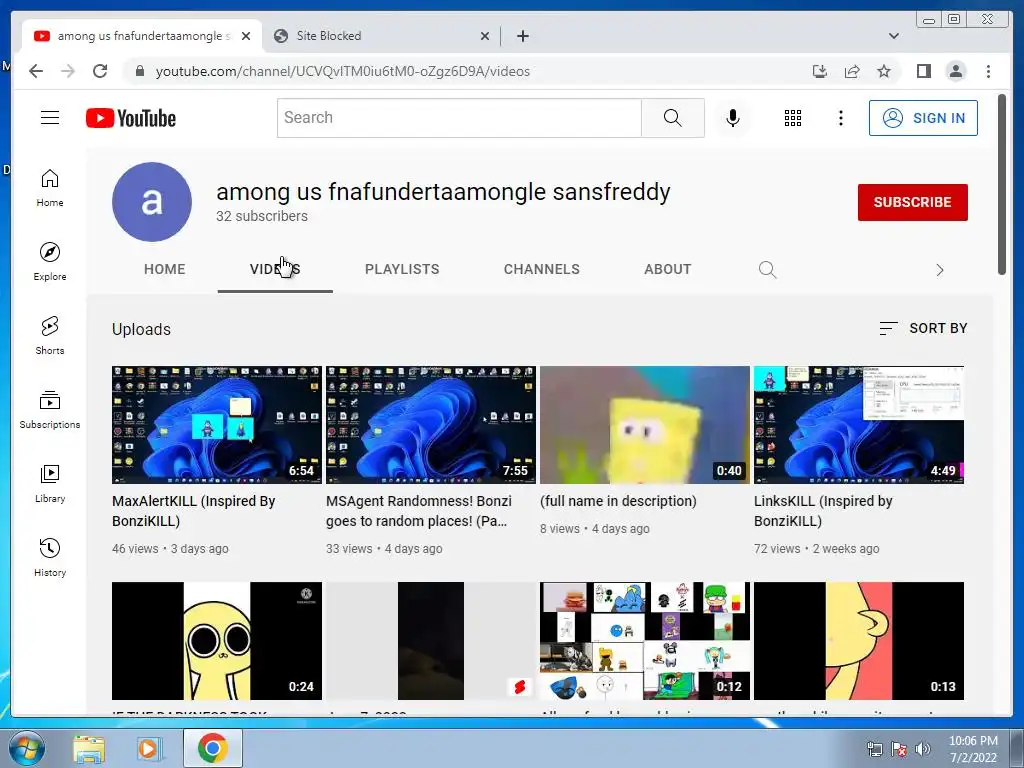
Task: Click the search magnifier button
Action: point(673,118)
